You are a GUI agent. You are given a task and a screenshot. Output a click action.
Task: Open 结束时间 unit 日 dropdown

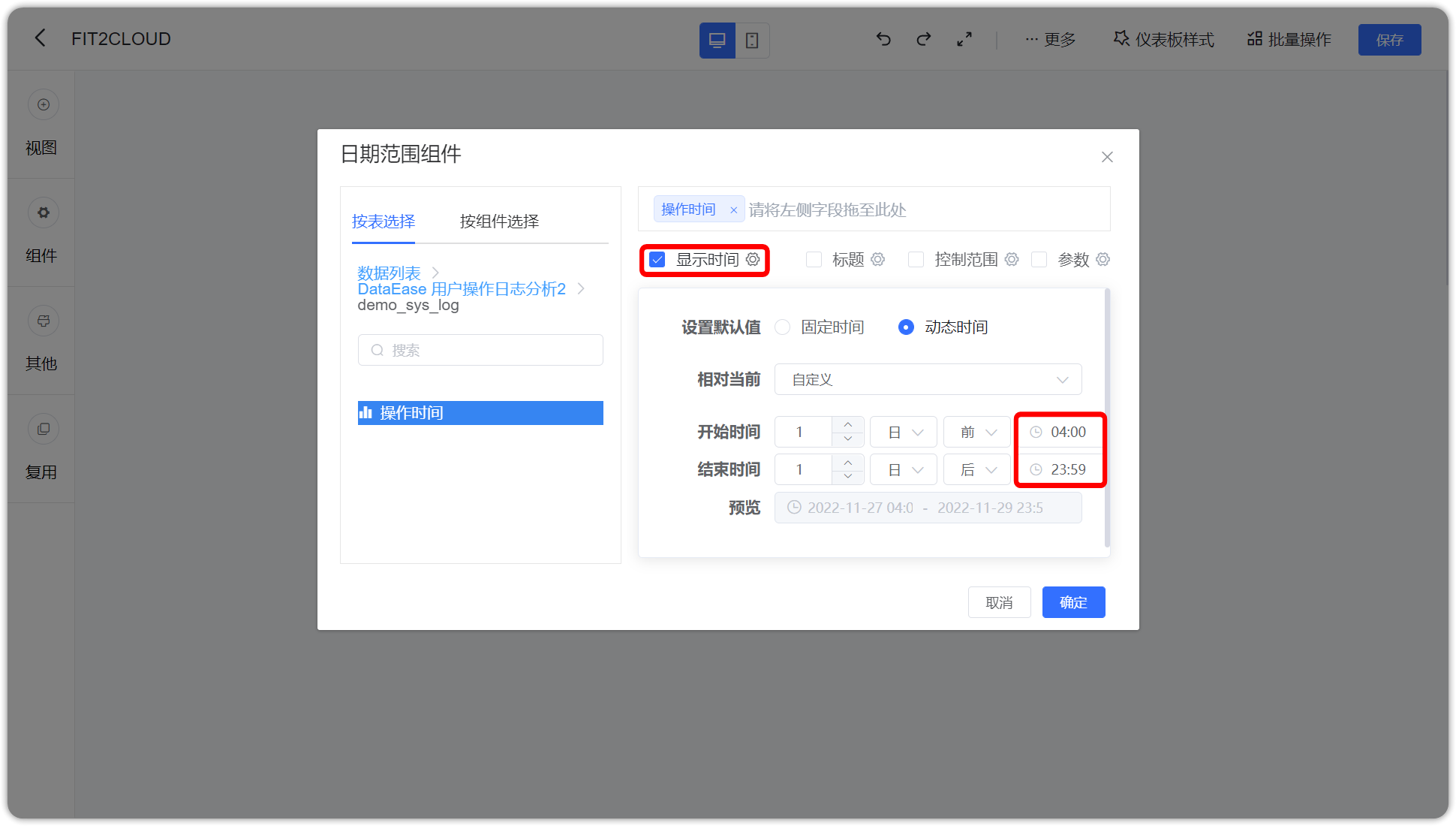904,469
